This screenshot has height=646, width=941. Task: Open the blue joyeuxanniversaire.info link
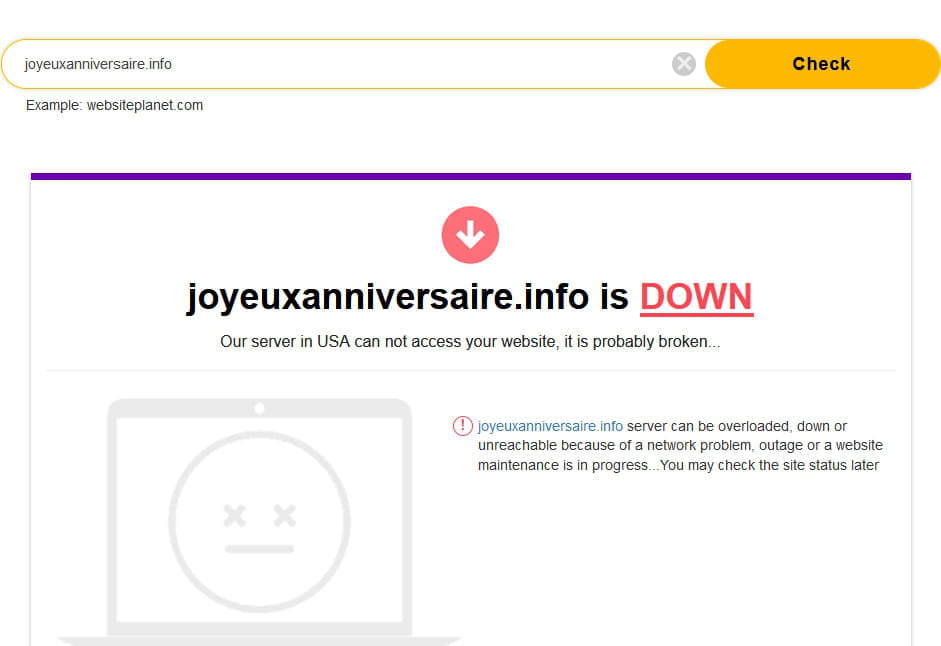click(550, 426)
